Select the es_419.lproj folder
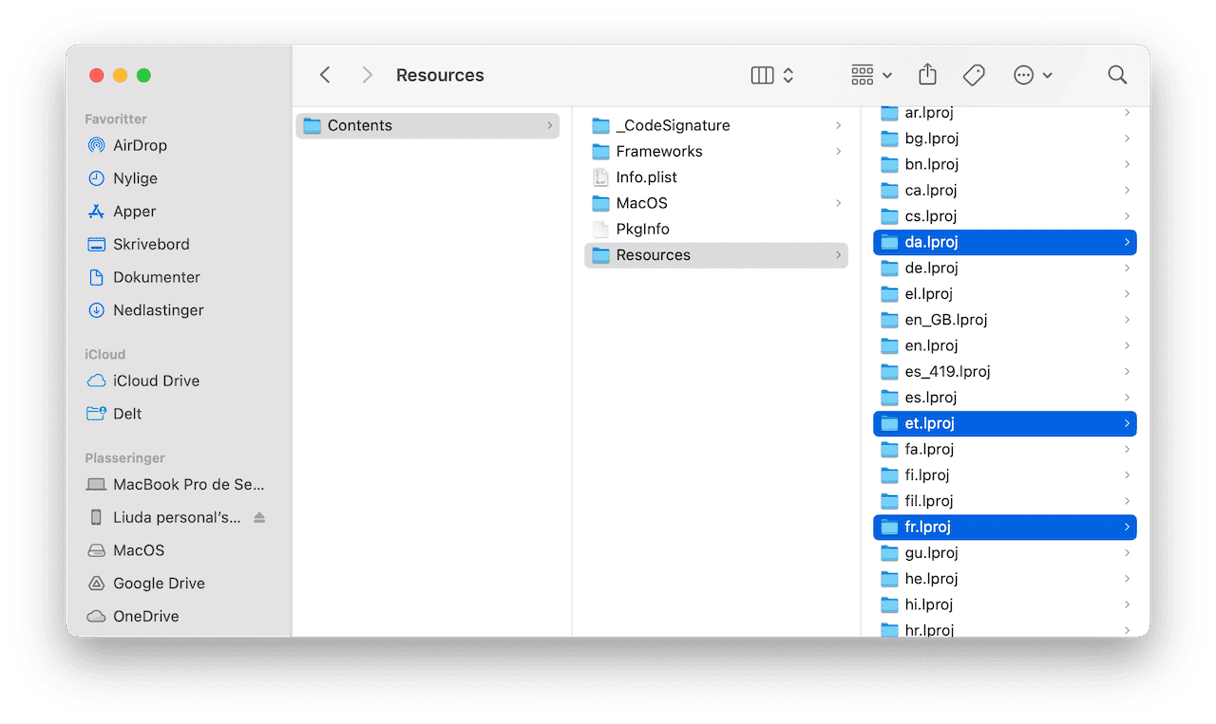 click(x=1005, y=371)
